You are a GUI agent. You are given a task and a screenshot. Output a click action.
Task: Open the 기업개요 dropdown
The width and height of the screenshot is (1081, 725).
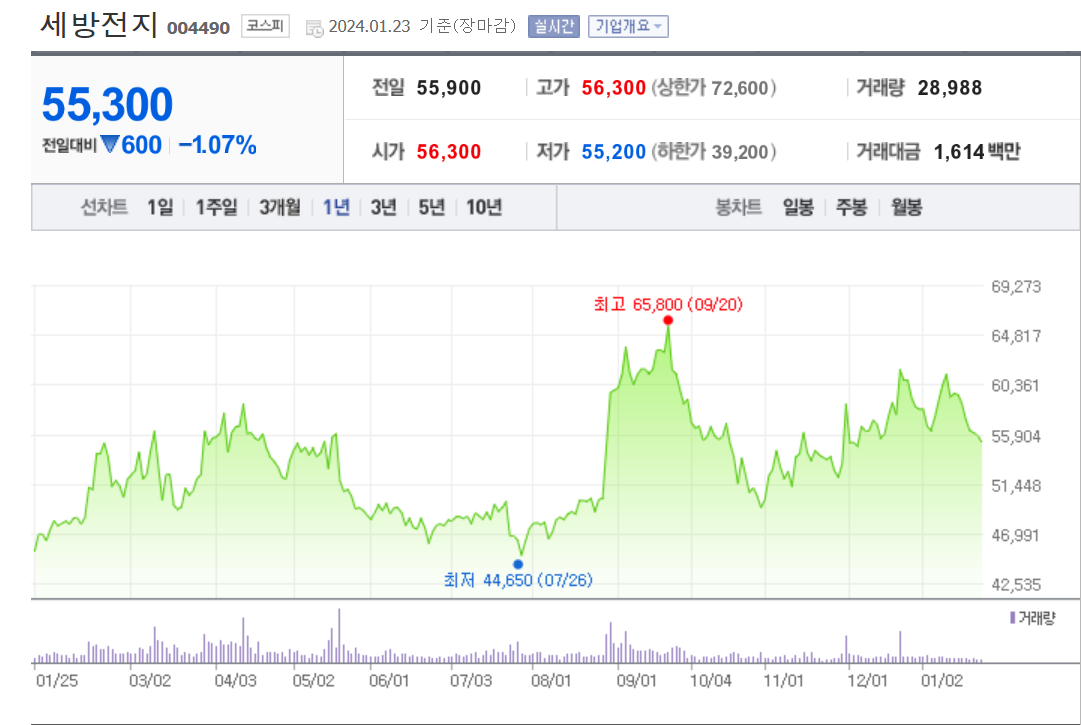tap(628, 26)
